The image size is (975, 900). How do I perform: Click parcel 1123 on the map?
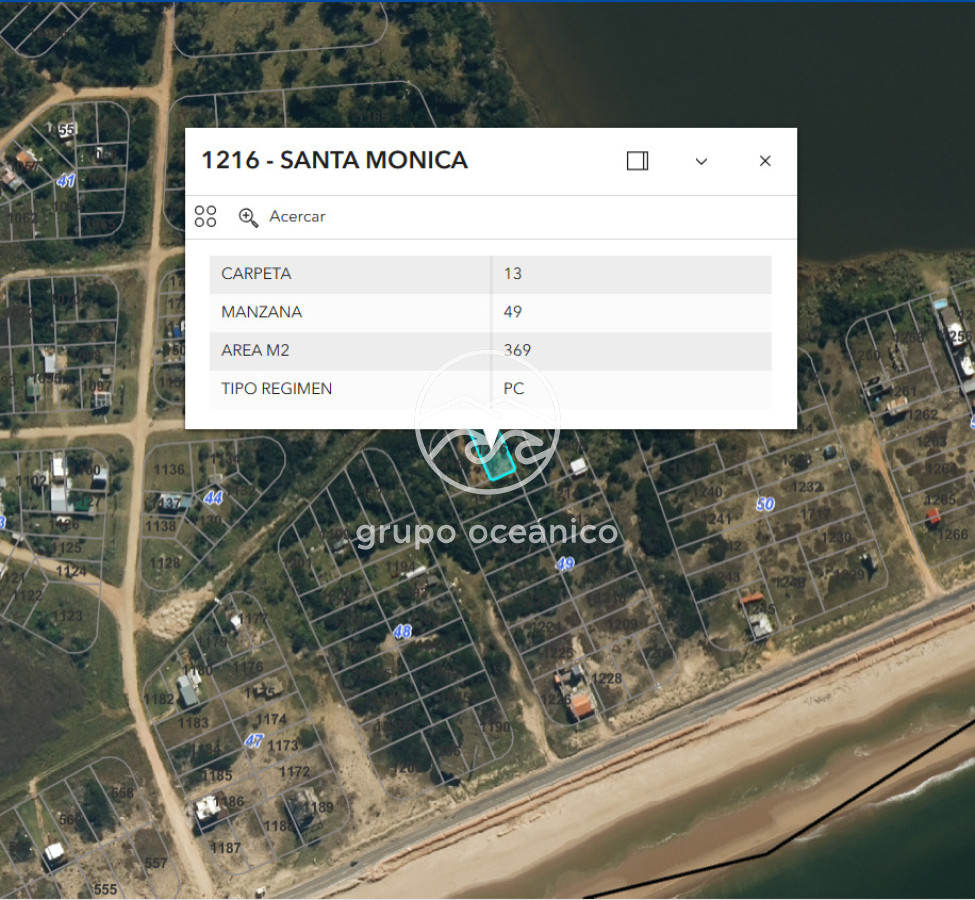67,616
